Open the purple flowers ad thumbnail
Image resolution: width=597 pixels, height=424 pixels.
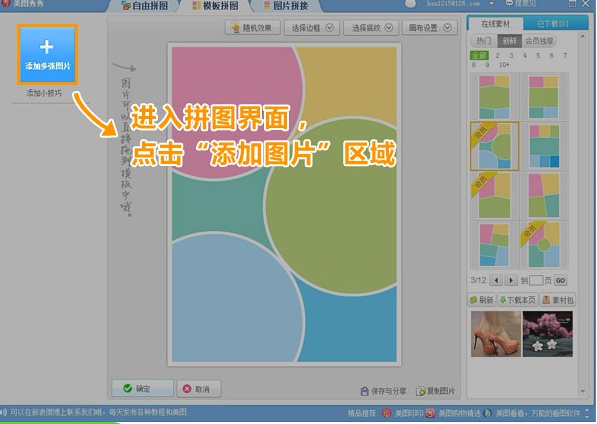pos(548,334)
